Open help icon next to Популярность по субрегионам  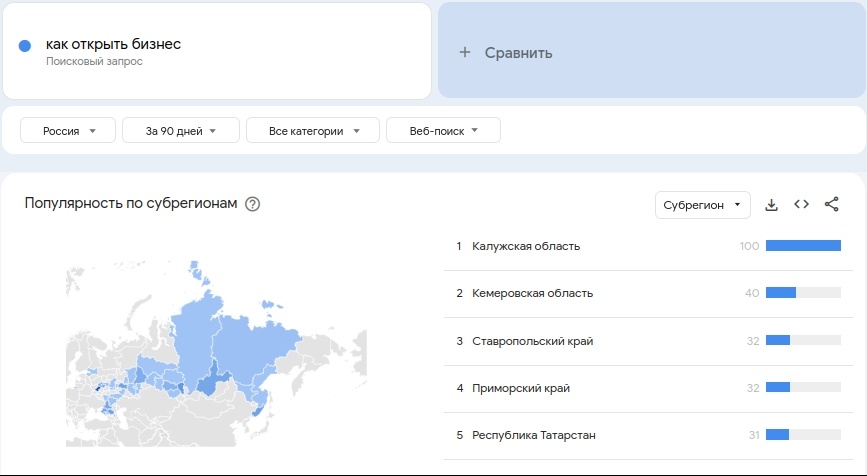click(x=252, y=204)
